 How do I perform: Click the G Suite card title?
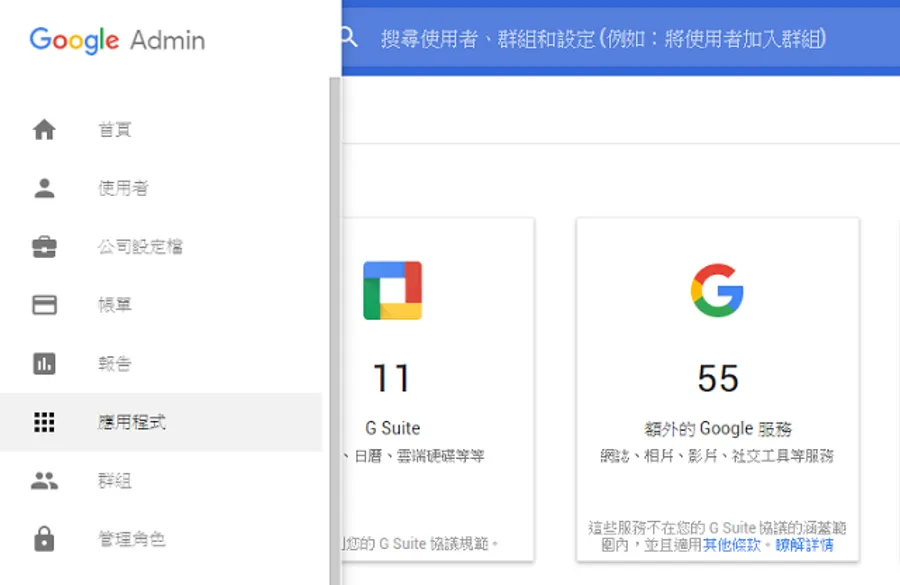coord(393,428)
